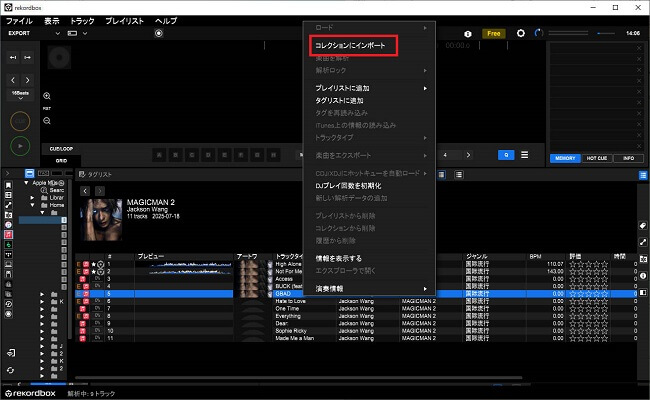Image resolution: width=650 pixels, height=400 pixels.
Task: Click the sync manager icon at sidebar bottom
Action: (x=10, y=370)
